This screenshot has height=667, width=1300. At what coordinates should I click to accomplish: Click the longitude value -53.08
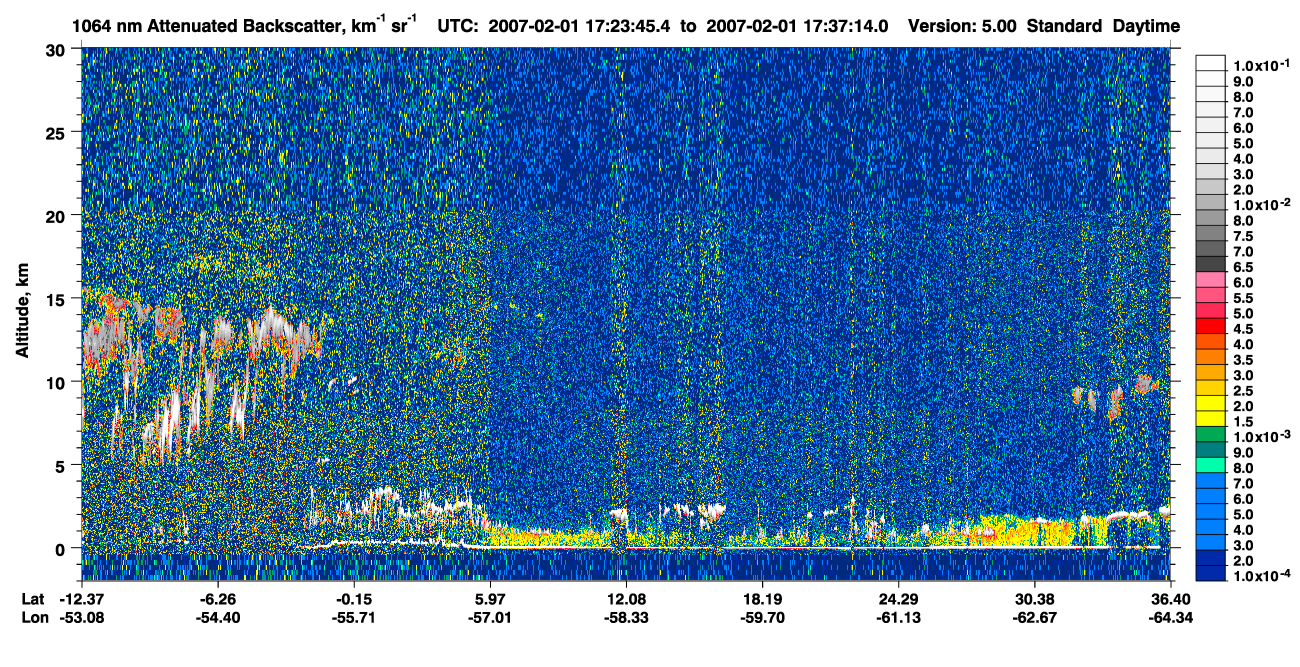point(81,617)
